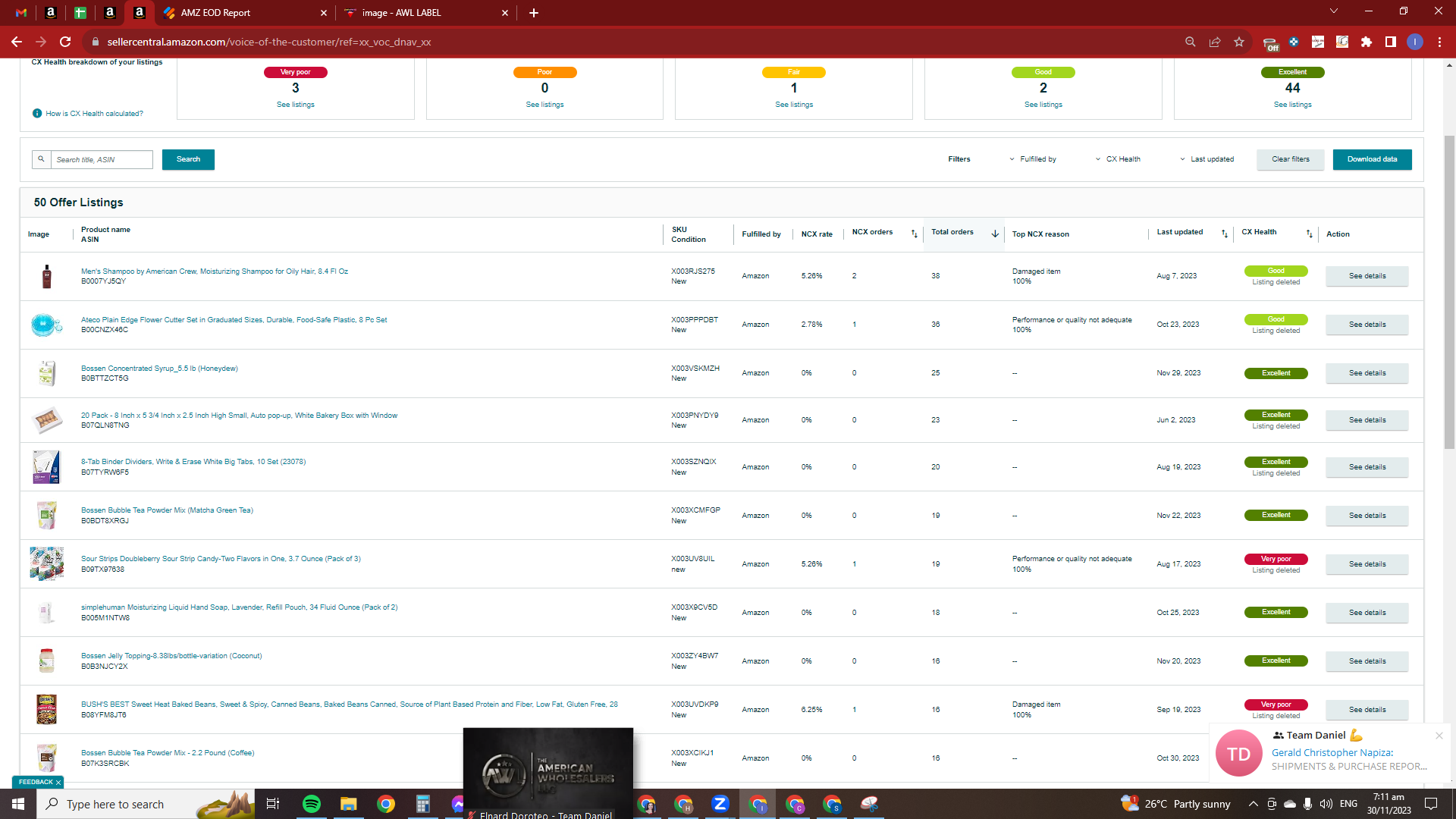Open the Windows Start menu
1456x819 pixels.
18,804
